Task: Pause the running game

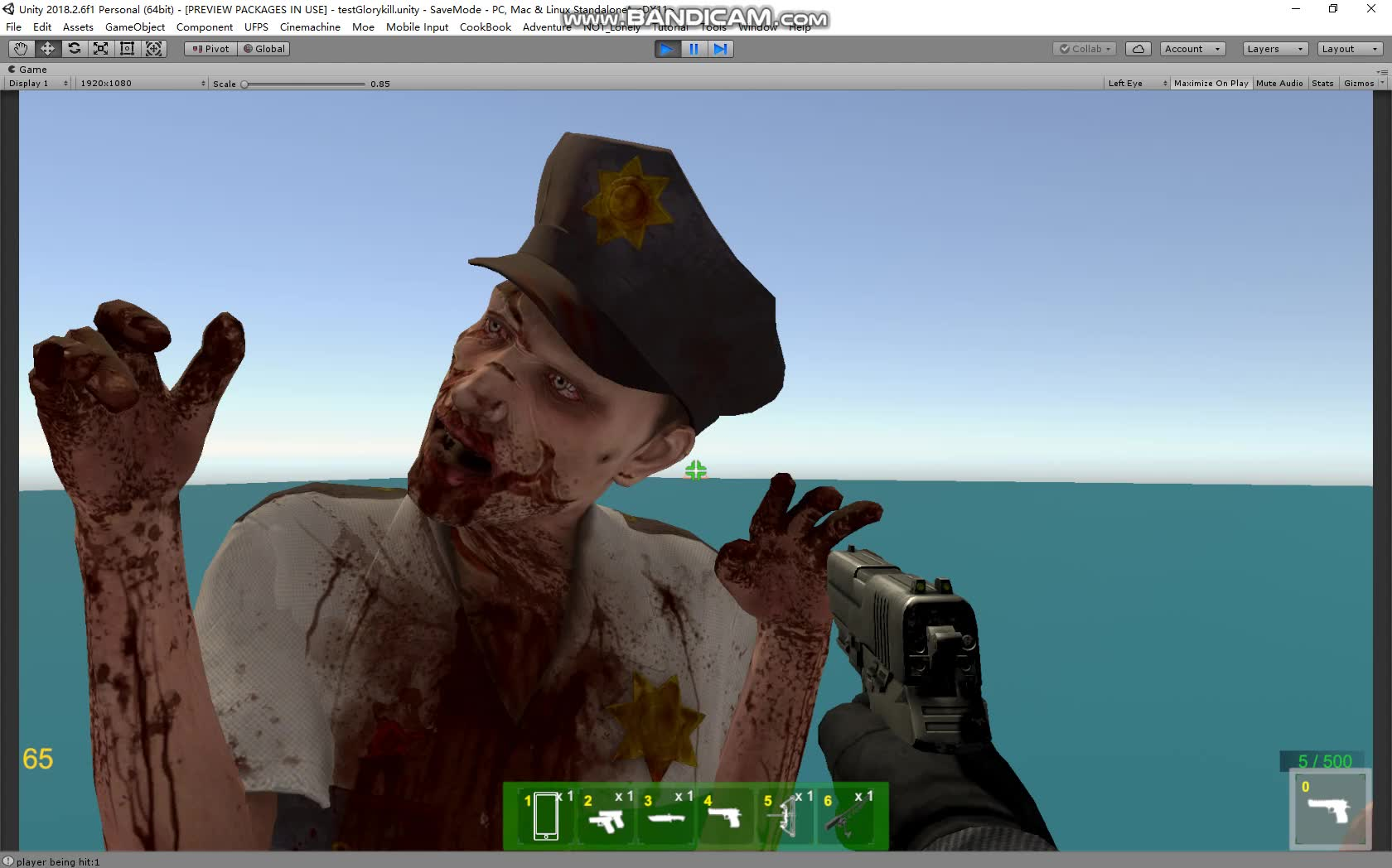Action: click(x=694, y=49)
